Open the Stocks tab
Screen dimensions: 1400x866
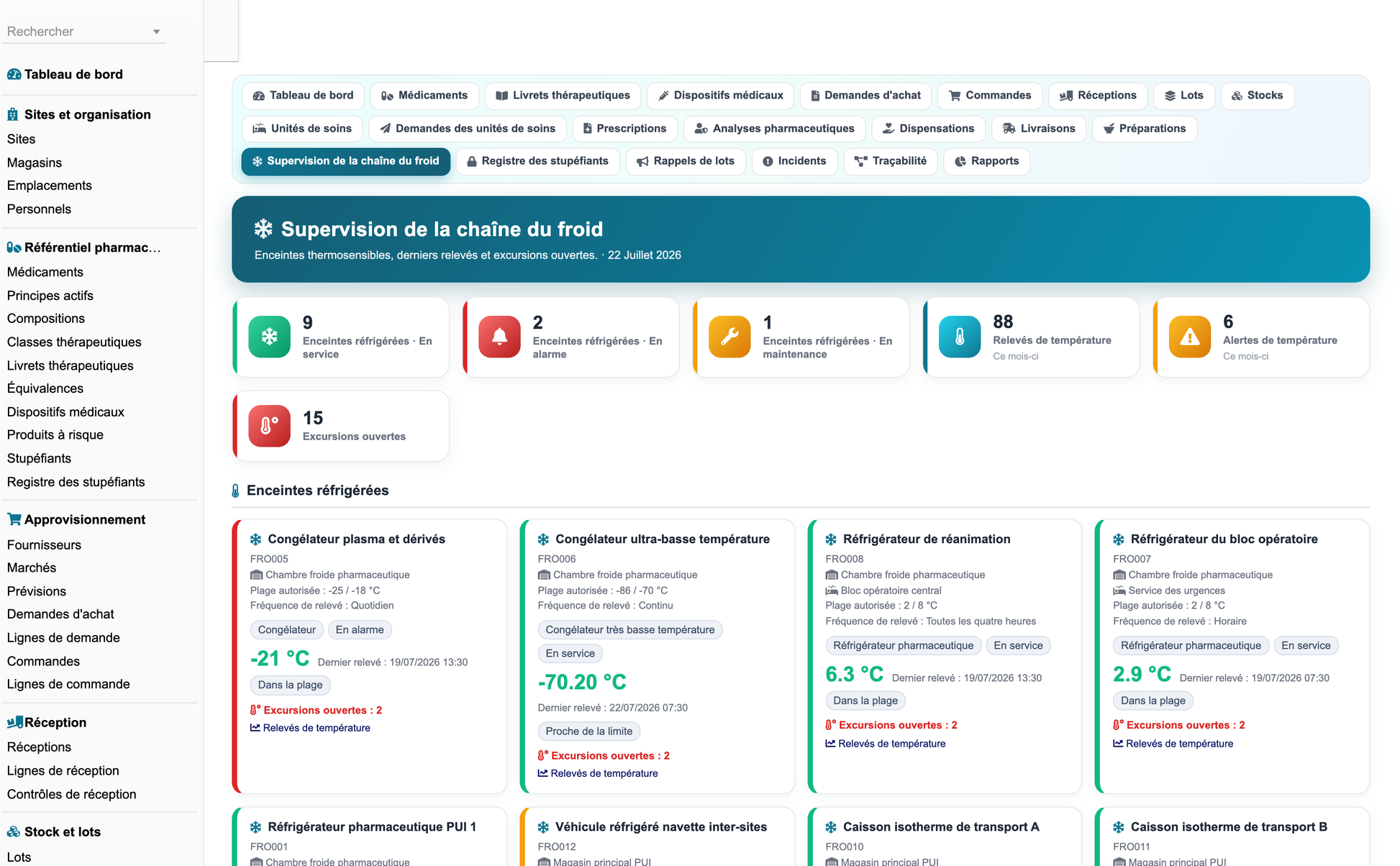point(1257,96)
